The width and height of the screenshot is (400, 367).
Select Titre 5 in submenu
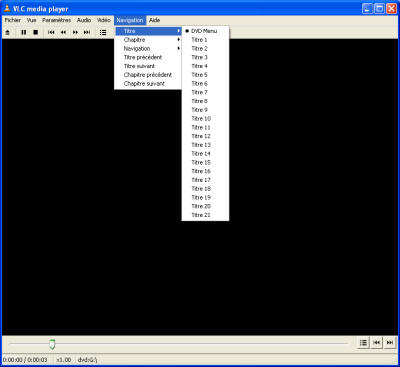pyautogui.click(x=205, y=75)
